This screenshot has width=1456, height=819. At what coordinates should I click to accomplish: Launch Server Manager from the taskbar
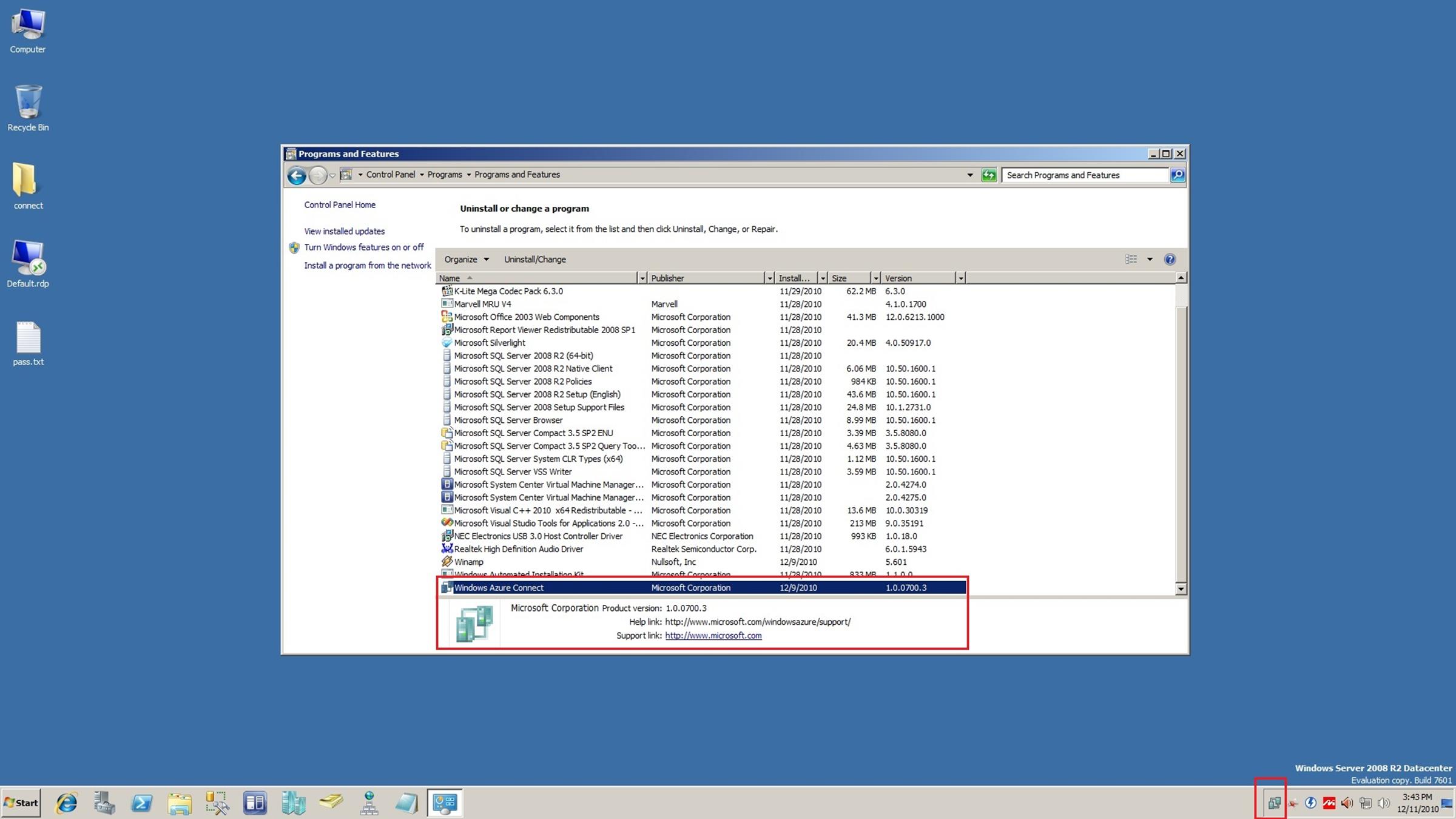coord(104,803)
